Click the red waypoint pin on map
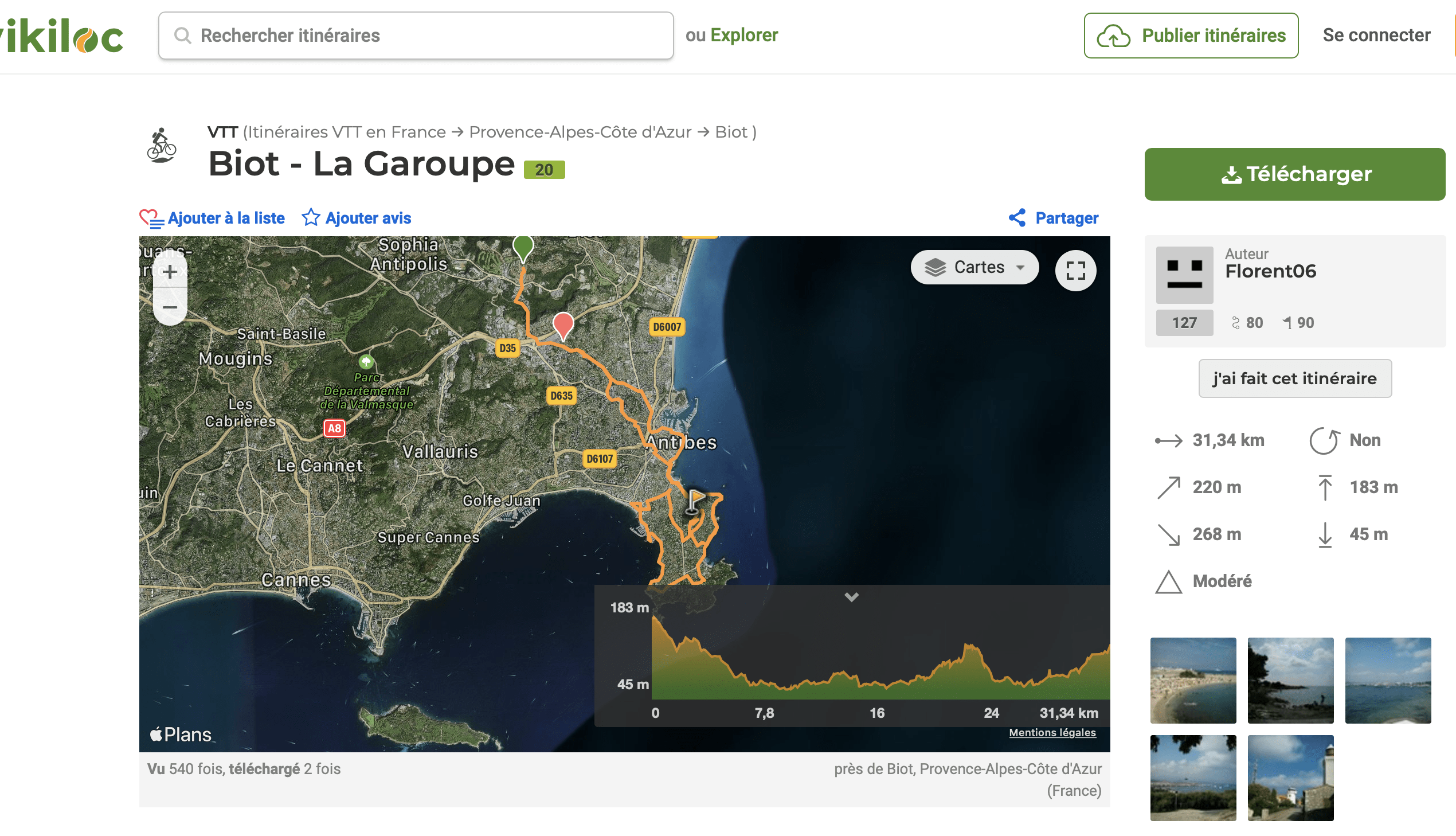Viewport: 1456px width, 836px height. 563,325
